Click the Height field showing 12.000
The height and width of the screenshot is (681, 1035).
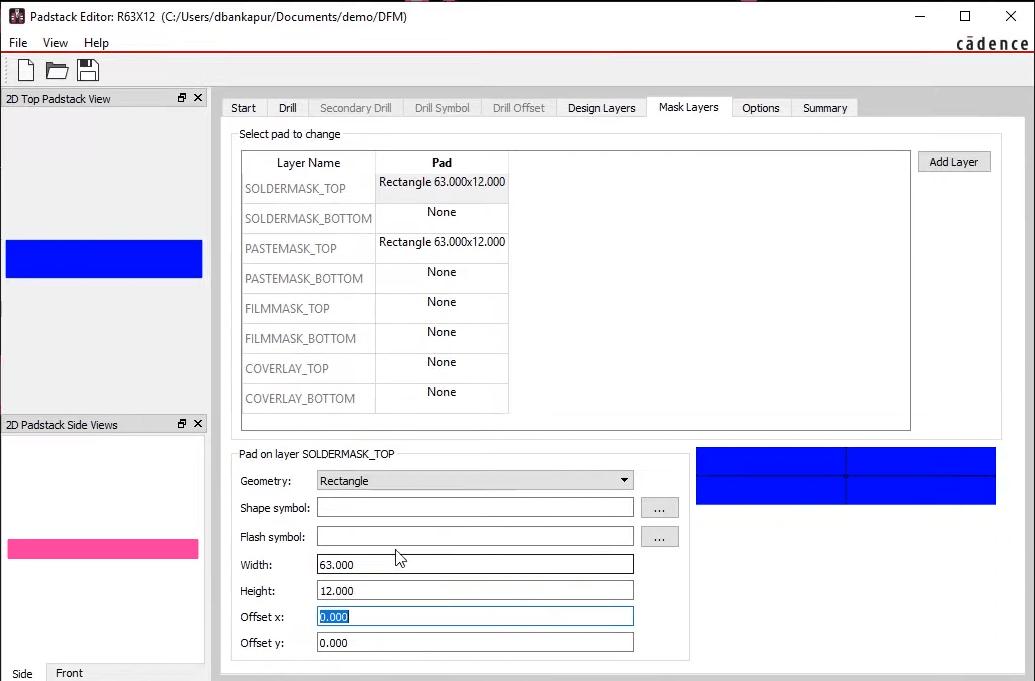[x=475, y=591]
